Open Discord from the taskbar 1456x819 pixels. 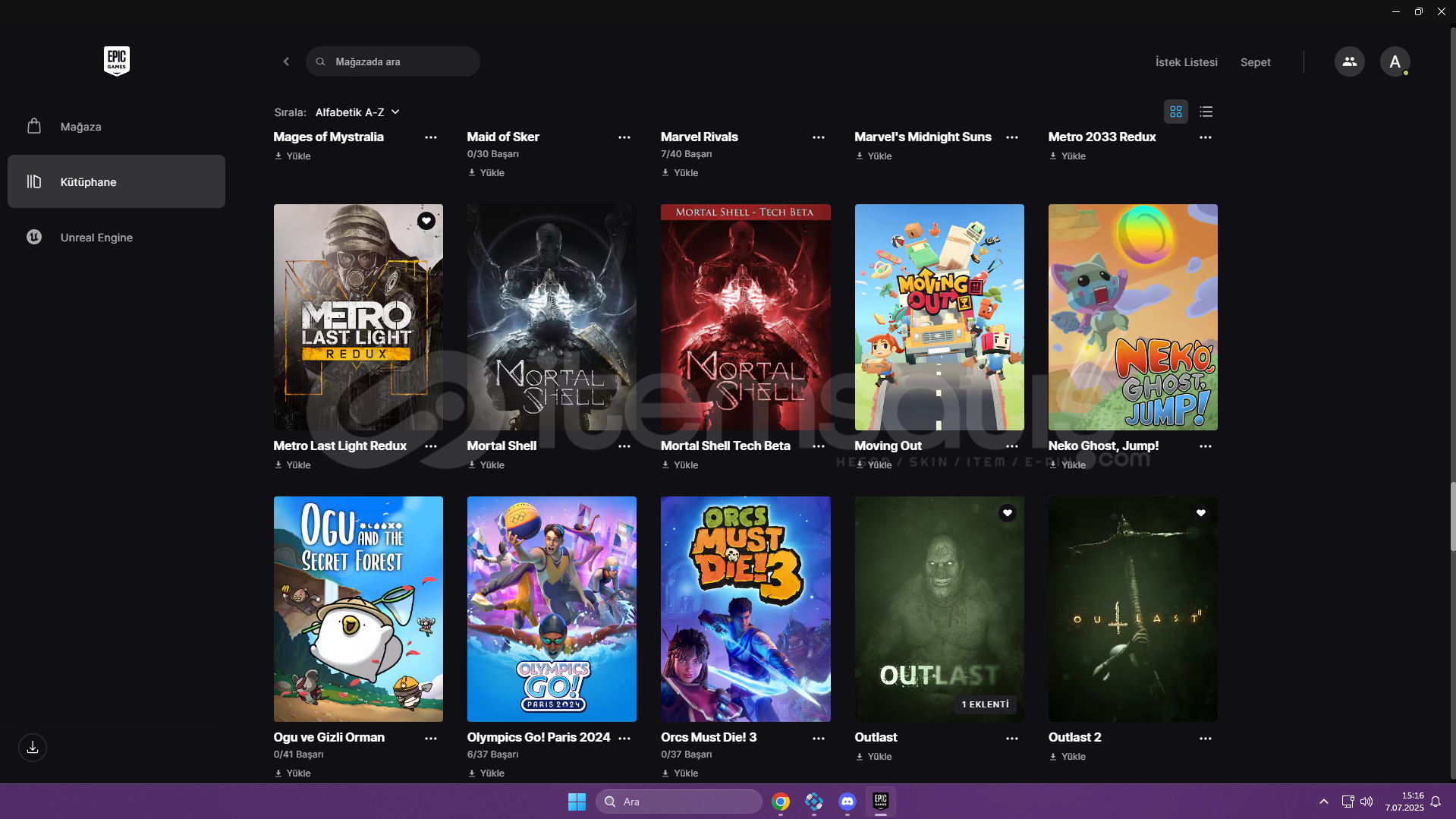tap(847, 802)
